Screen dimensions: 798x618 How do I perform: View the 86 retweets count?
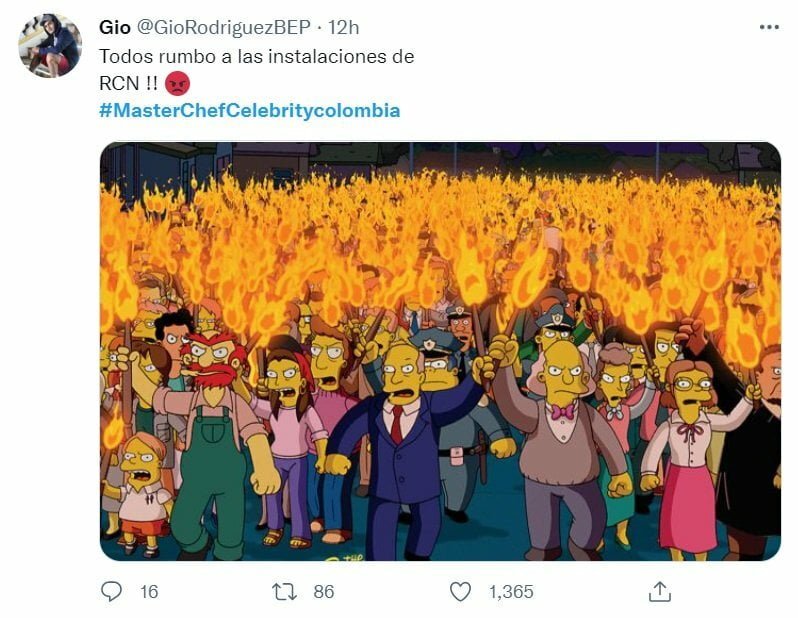324,592
